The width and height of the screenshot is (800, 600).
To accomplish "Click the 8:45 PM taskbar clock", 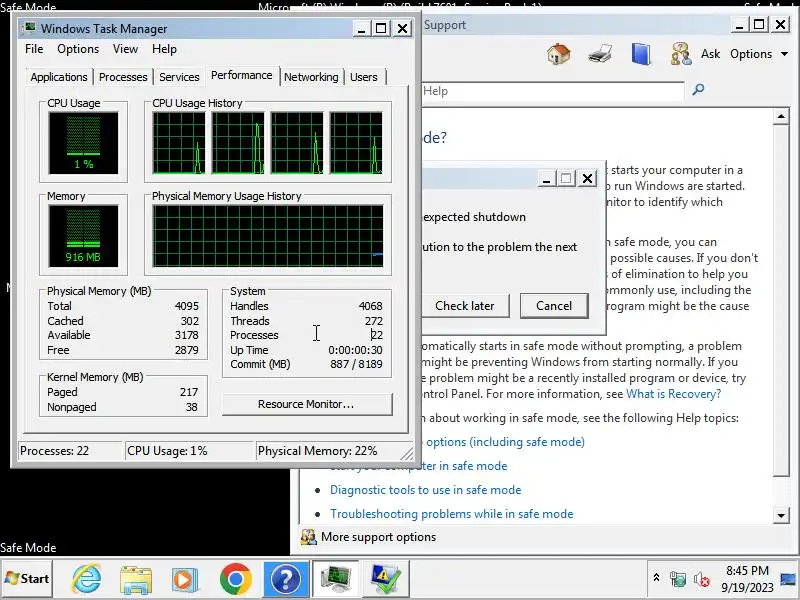I will click(747, 579).
